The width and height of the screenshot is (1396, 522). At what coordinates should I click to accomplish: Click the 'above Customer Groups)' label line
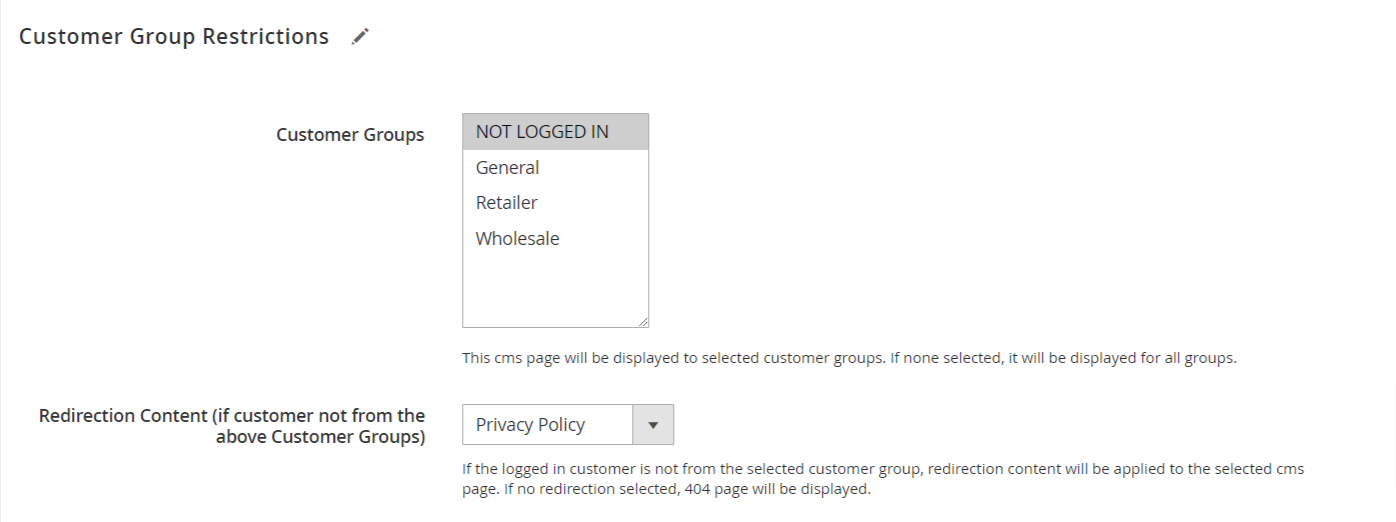[x=320, y=437]
